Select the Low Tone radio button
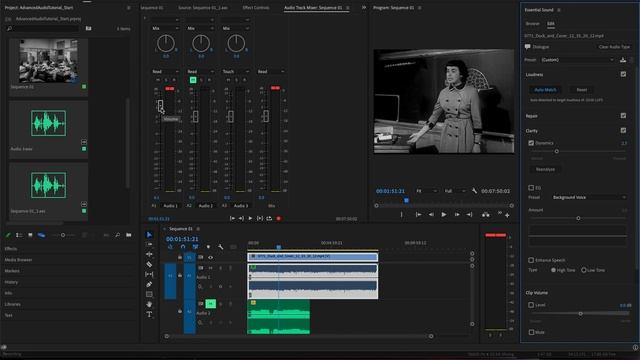Screen dimensions: 640x360 pyautogui.click(x=584, y=270)
